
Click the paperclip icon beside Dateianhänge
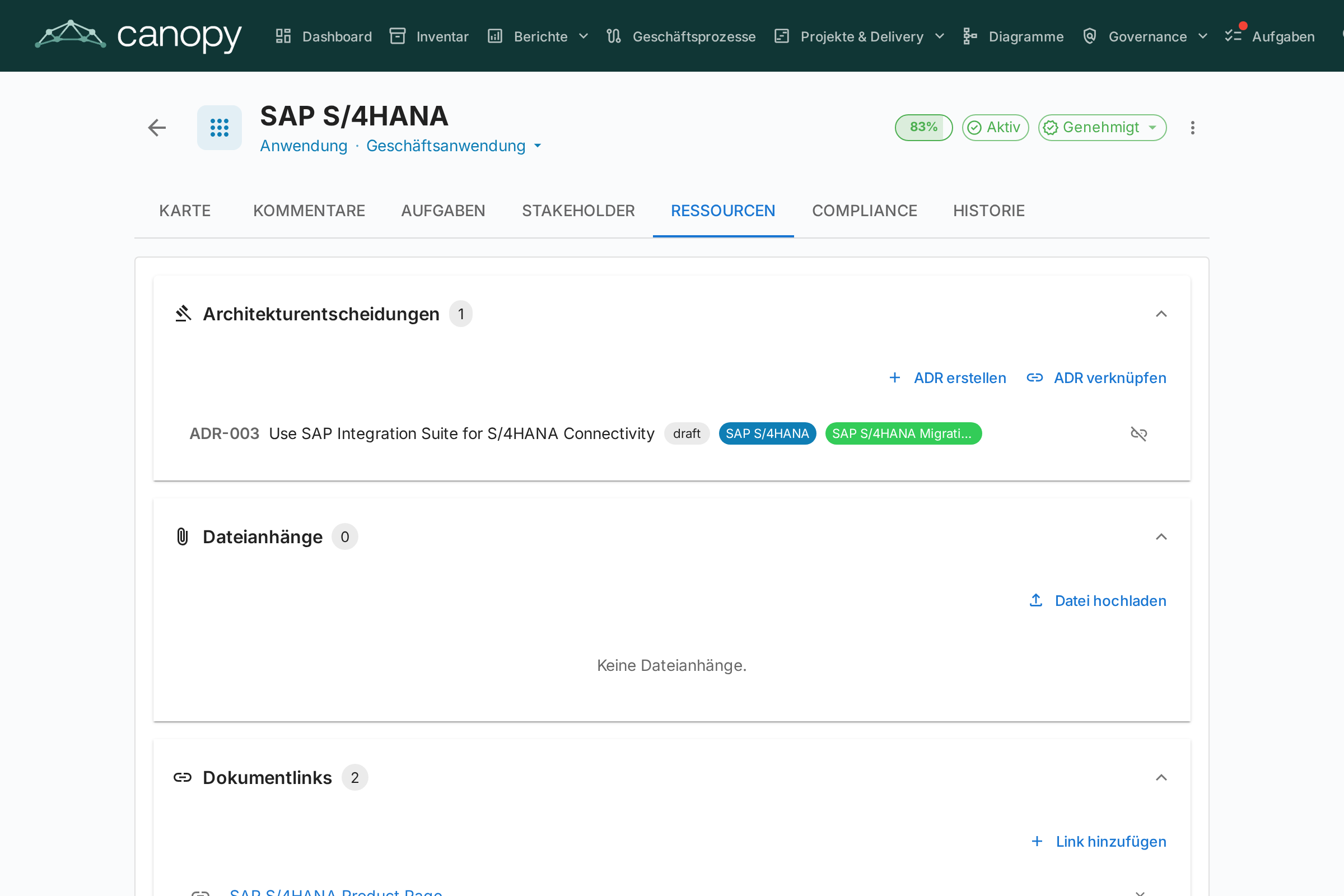pos(183,536)
